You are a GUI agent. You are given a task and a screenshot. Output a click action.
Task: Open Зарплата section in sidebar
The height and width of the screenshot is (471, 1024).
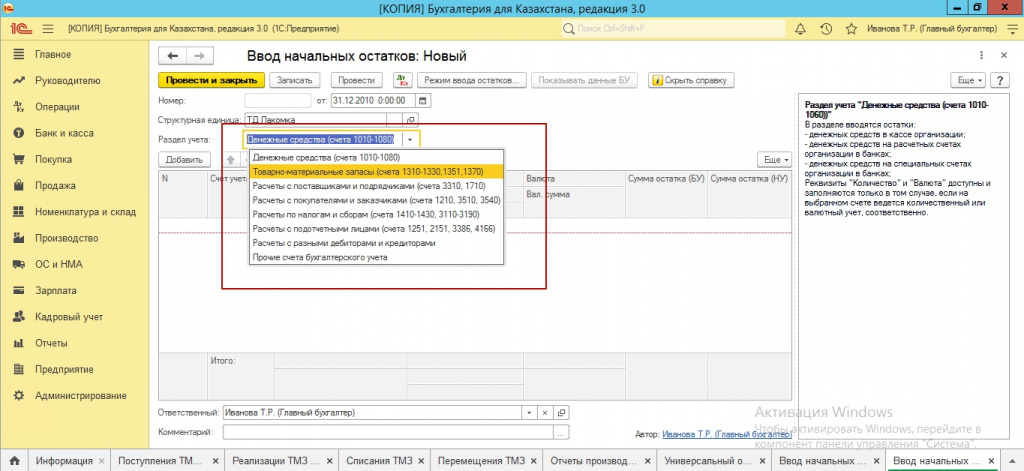tap(56, 291)
